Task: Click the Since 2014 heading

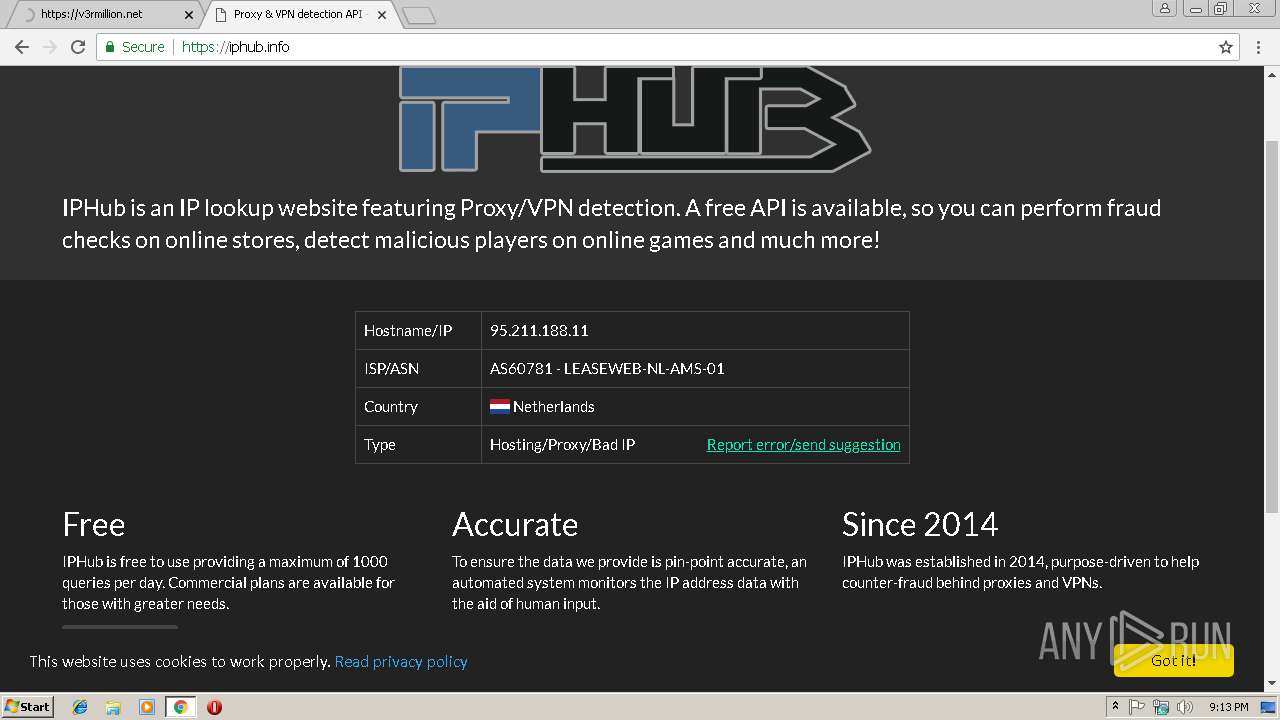Action: coord(920,524)
